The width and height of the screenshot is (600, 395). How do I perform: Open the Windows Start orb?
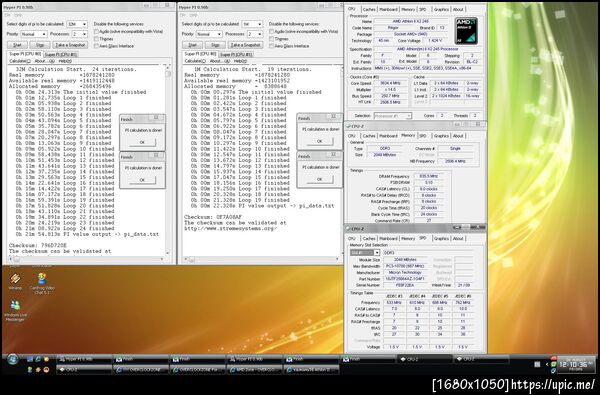click(x=13, y=359)
